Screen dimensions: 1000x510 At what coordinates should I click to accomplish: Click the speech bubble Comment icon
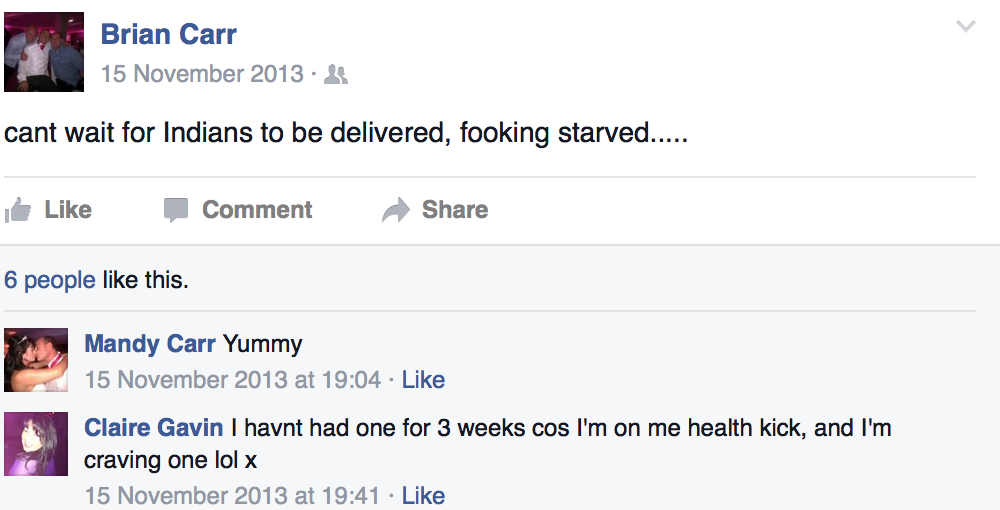click(176, 210)
